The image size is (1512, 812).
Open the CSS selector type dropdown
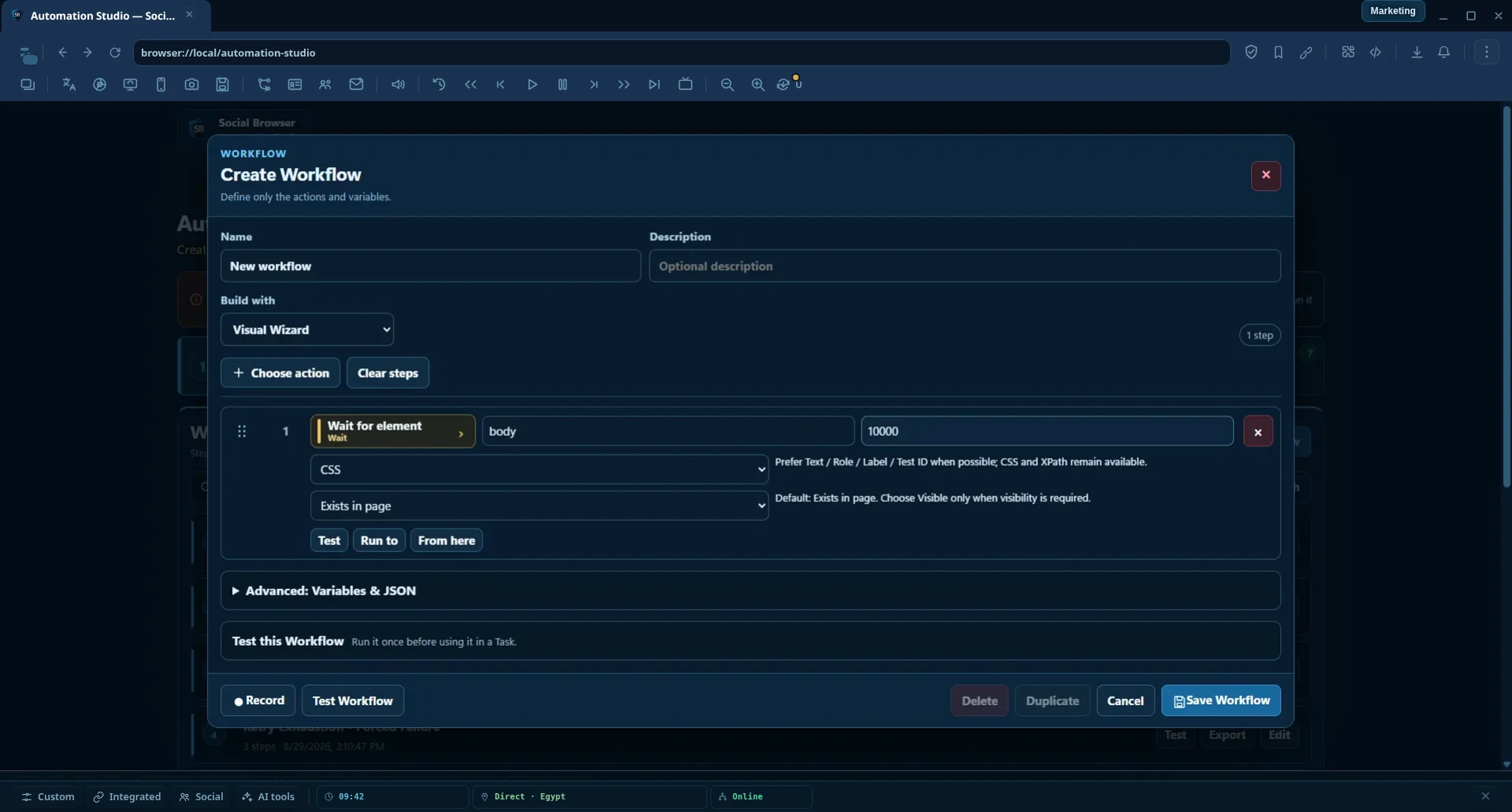tap(539, 469)
